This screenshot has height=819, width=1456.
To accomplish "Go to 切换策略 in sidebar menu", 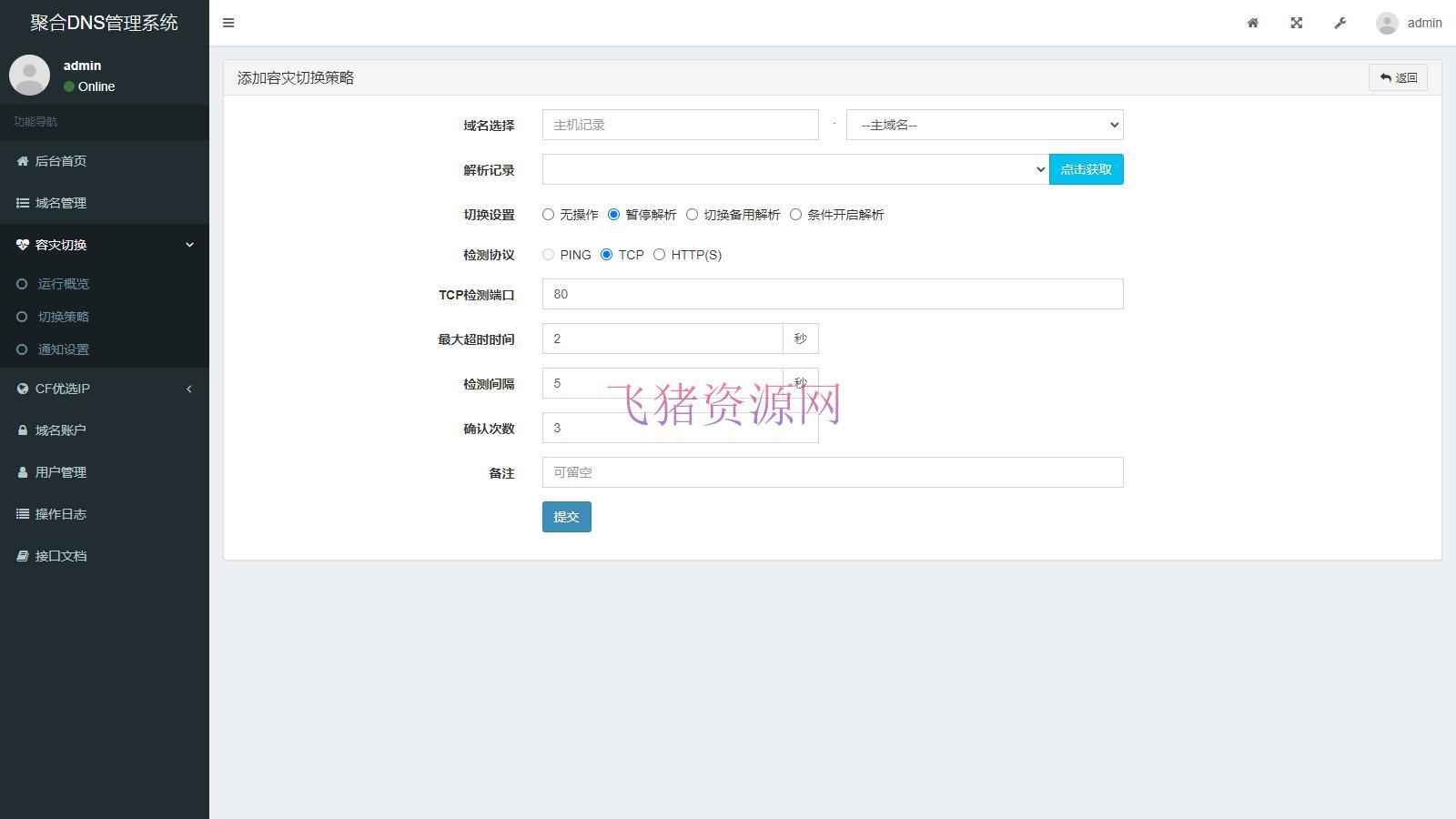I will click(x=64, y=317).
